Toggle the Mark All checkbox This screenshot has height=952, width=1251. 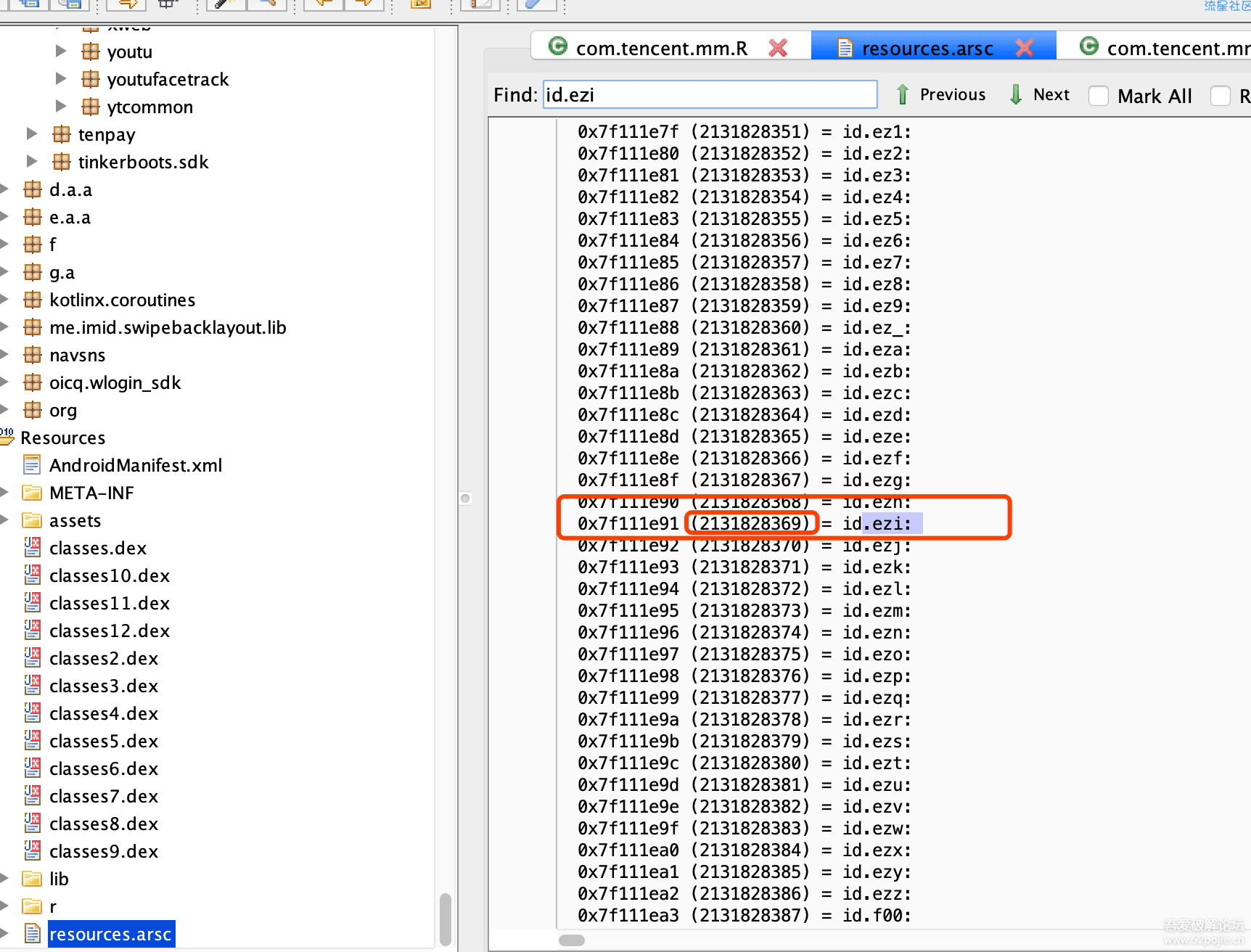[1099, 96]
